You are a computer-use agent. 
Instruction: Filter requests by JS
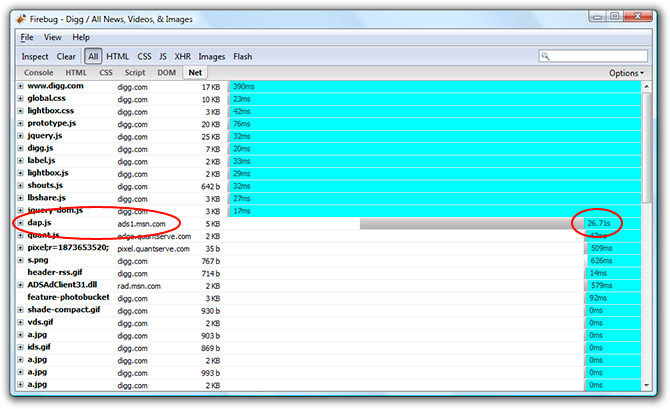(163, 56)
